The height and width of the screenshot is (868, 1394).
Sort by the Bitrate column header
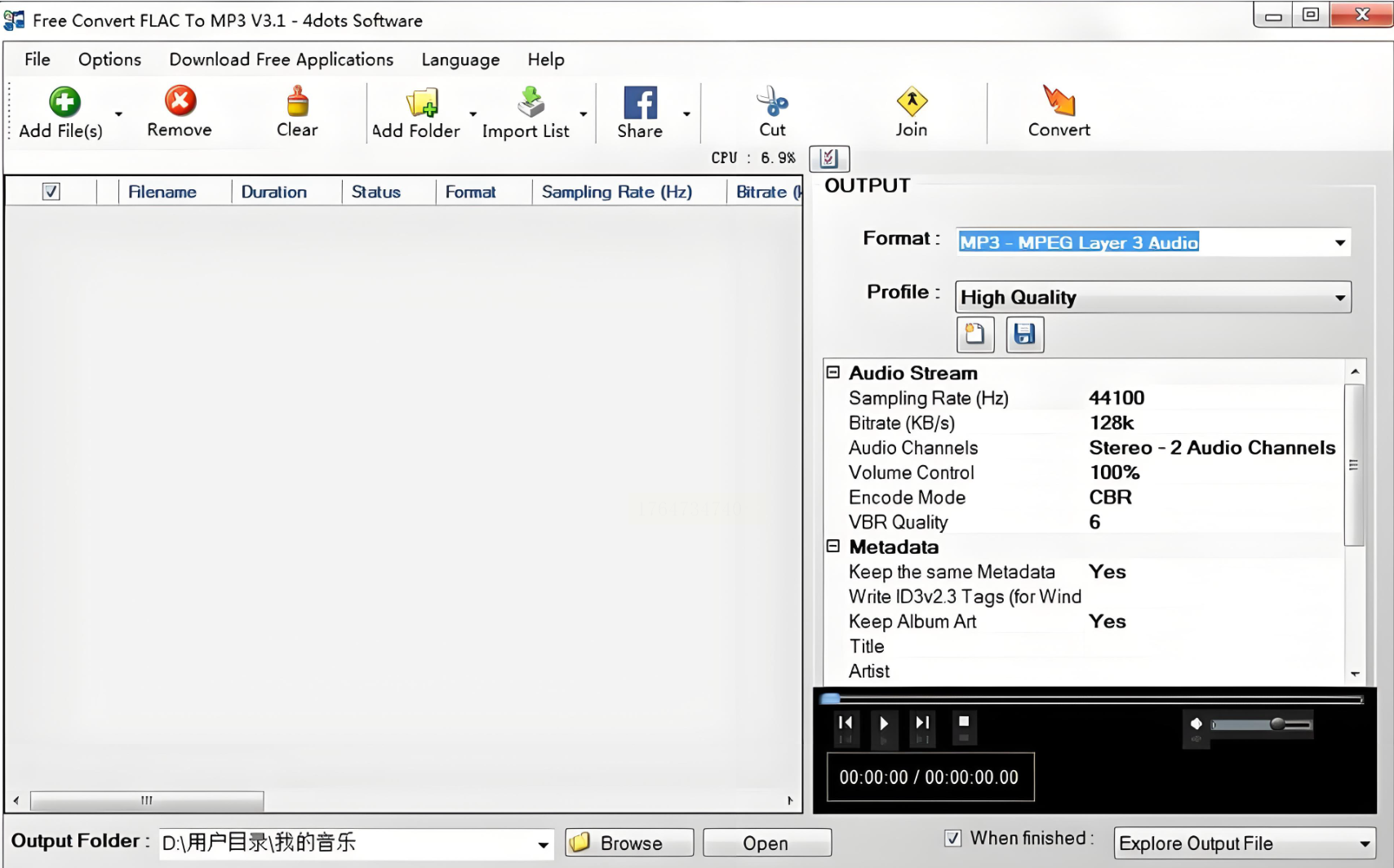pos(765,192)
